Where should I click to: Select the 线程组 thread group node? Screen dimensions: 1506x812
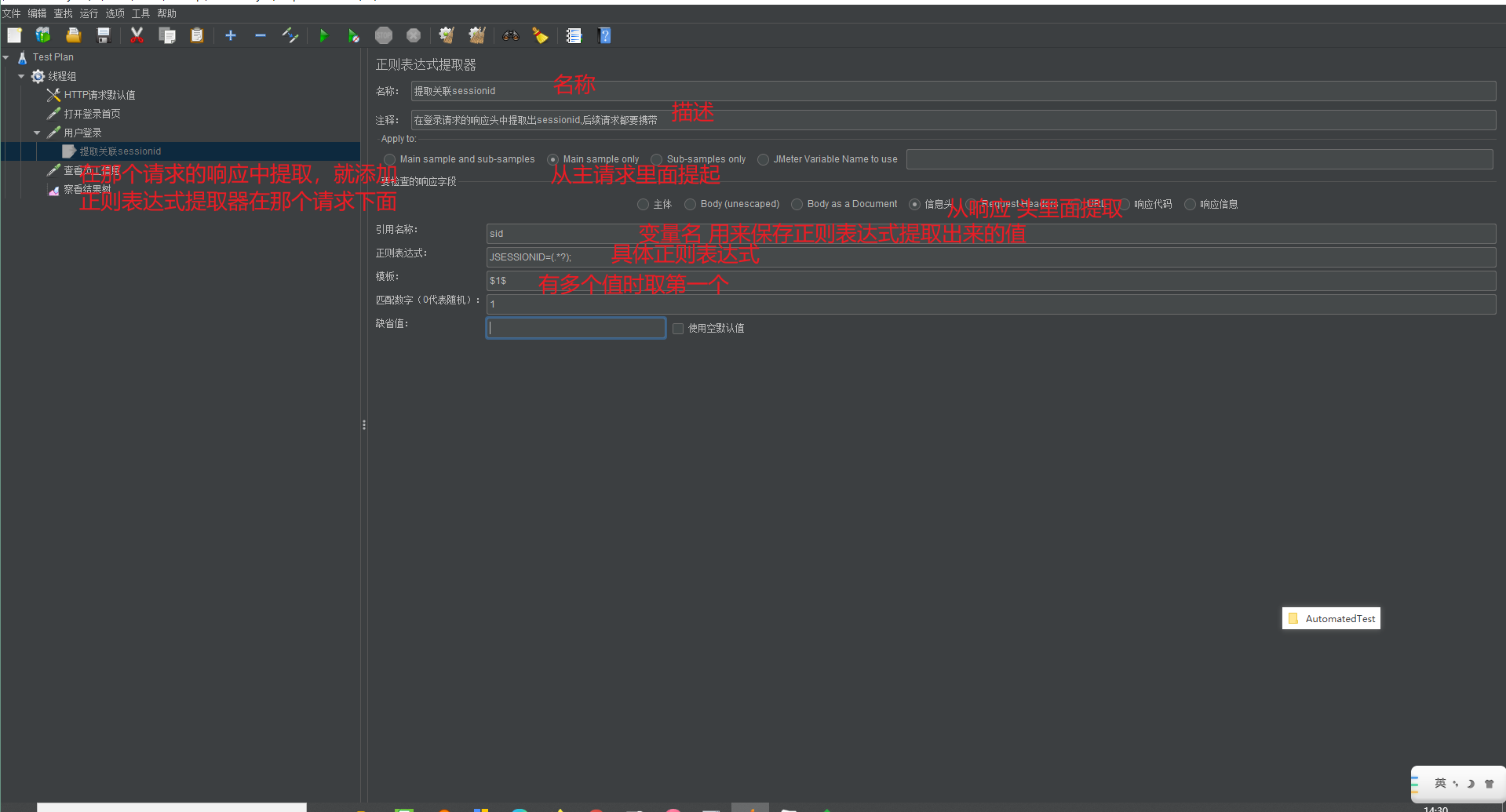tap(62, 76)
